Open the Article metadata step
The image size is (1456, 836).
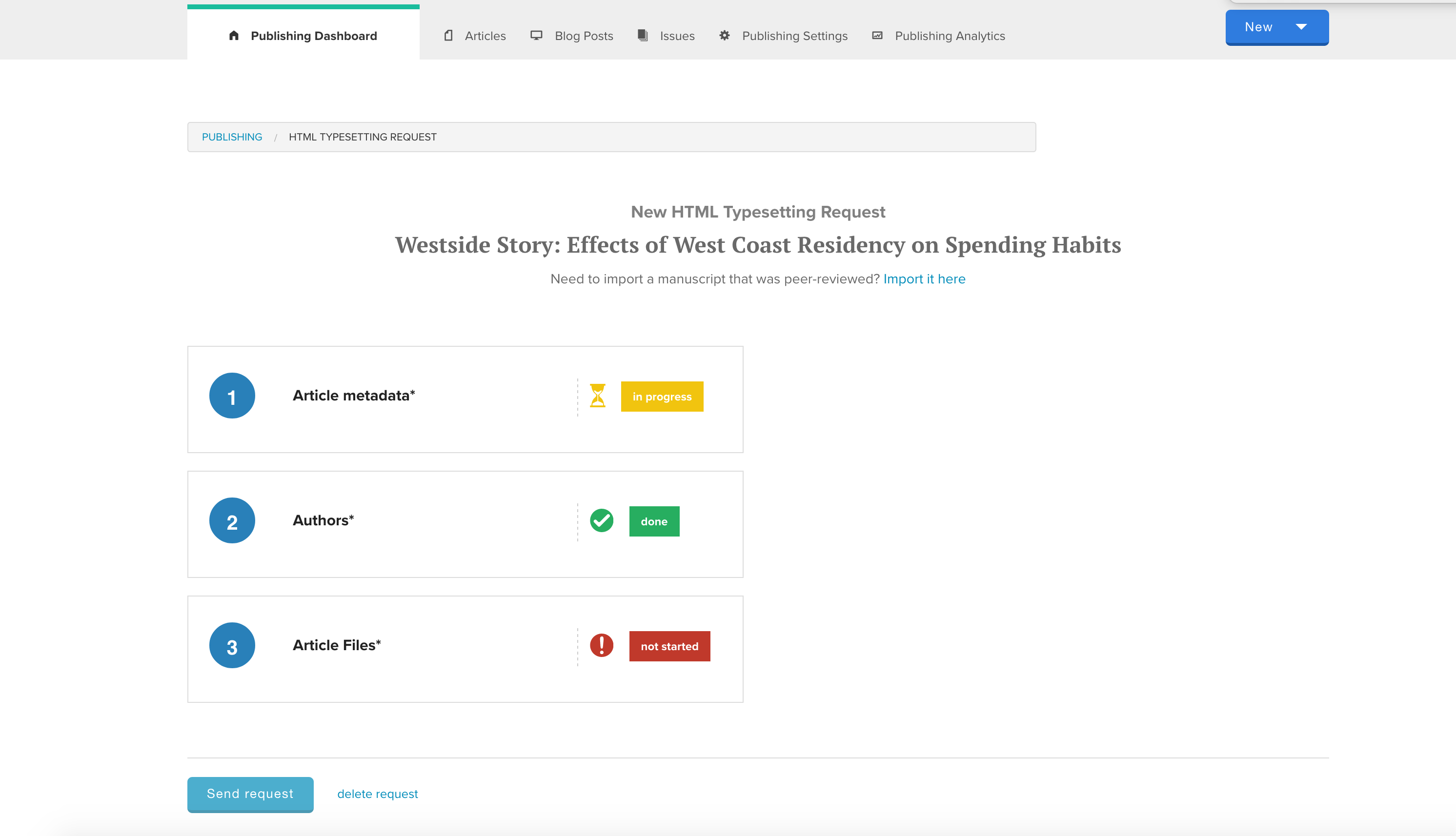pyautogui.click(x=465, y=399)
